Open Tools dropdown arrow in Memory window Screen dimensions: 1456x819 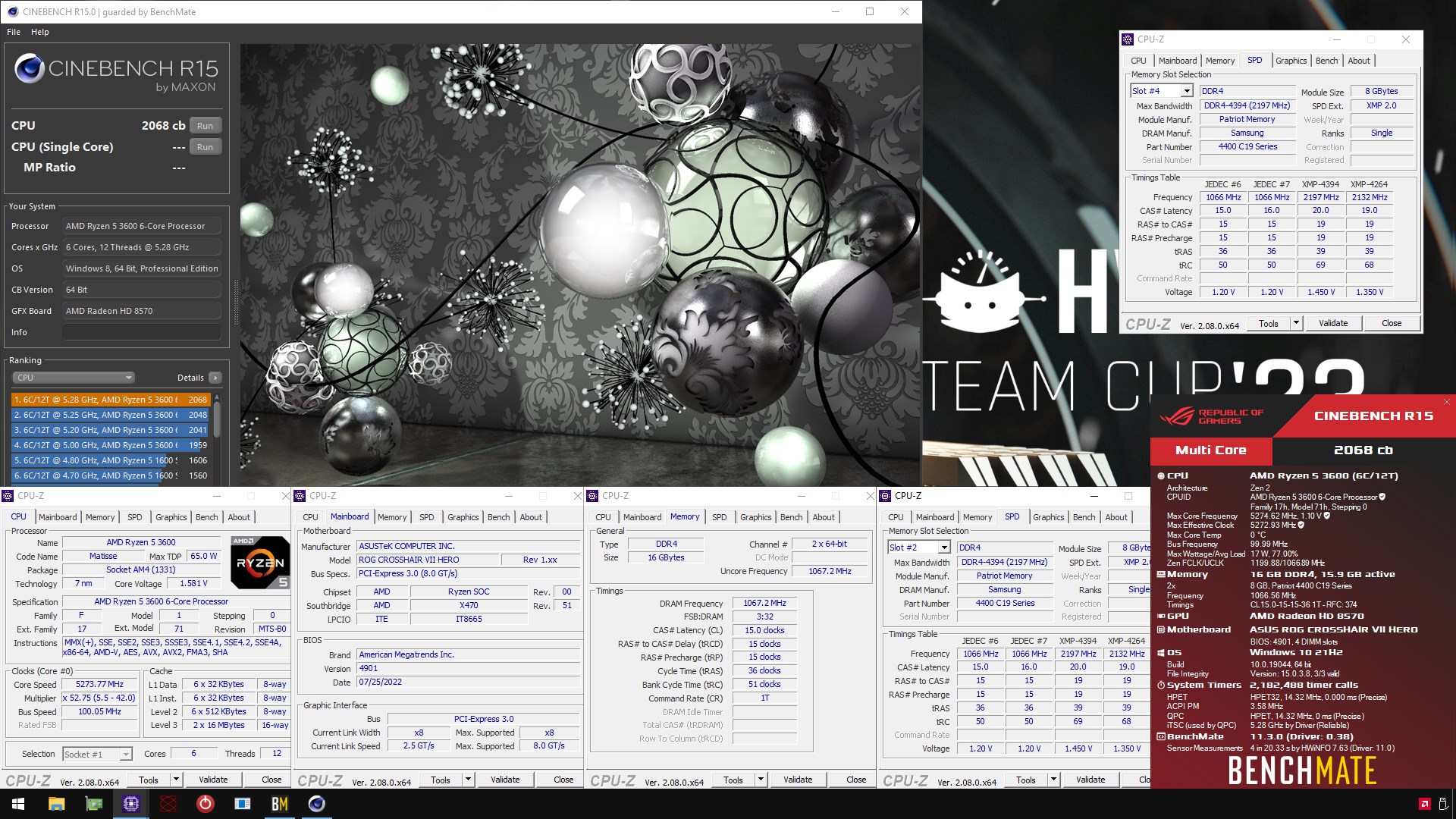761,780
